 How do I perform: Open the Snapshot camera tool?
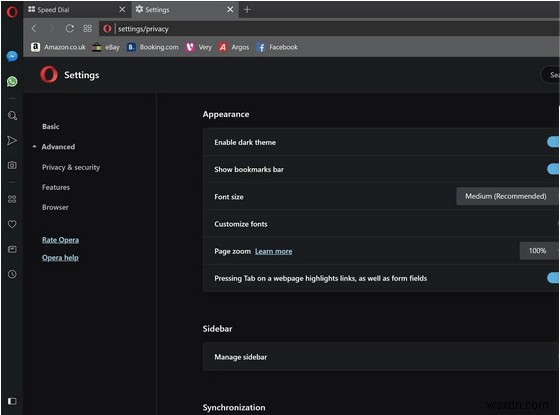(12, 165)
